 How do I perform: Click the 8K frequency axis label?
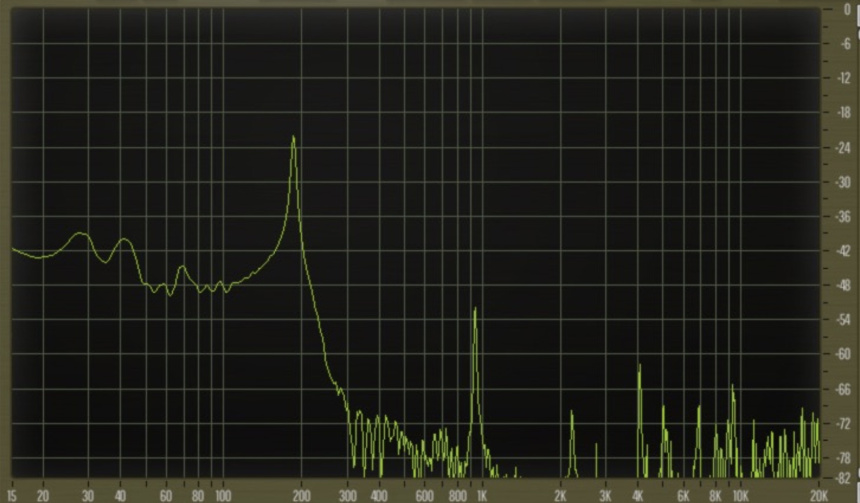[716, 496]
